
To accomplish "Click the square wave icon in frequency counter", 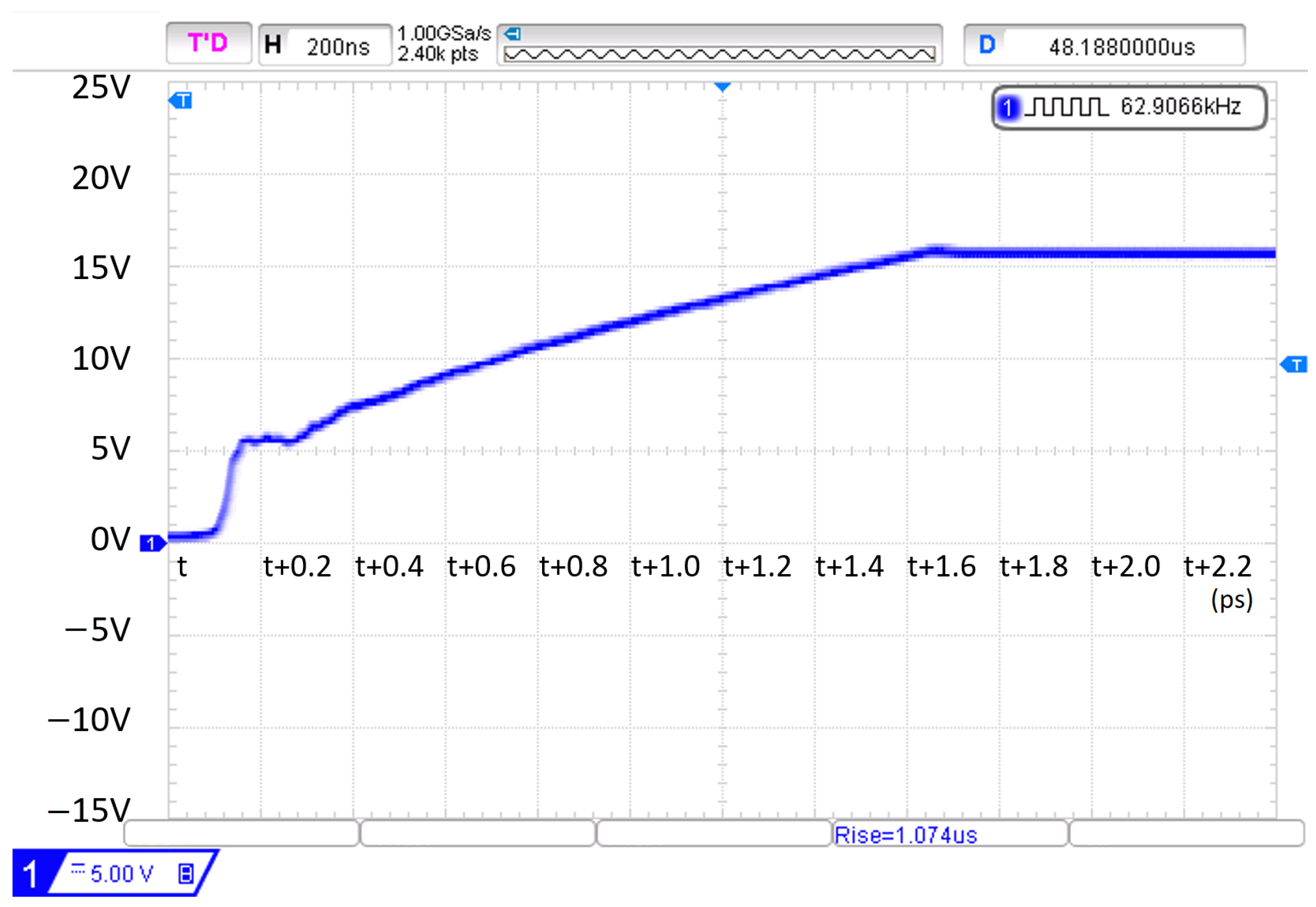I will pos(1066,107).
